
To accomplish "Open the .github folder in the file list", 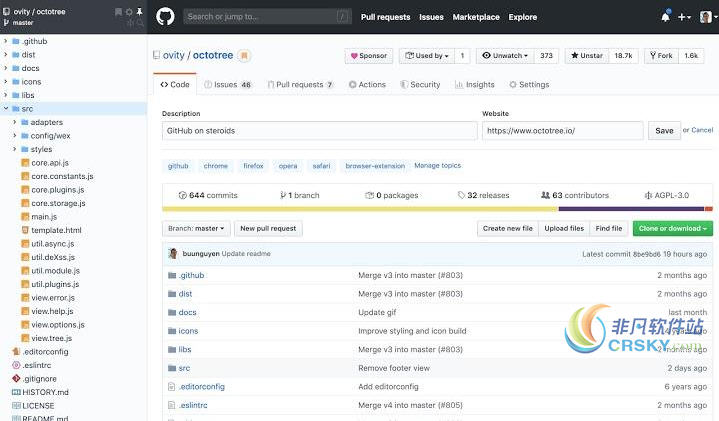I will [191, 275].
